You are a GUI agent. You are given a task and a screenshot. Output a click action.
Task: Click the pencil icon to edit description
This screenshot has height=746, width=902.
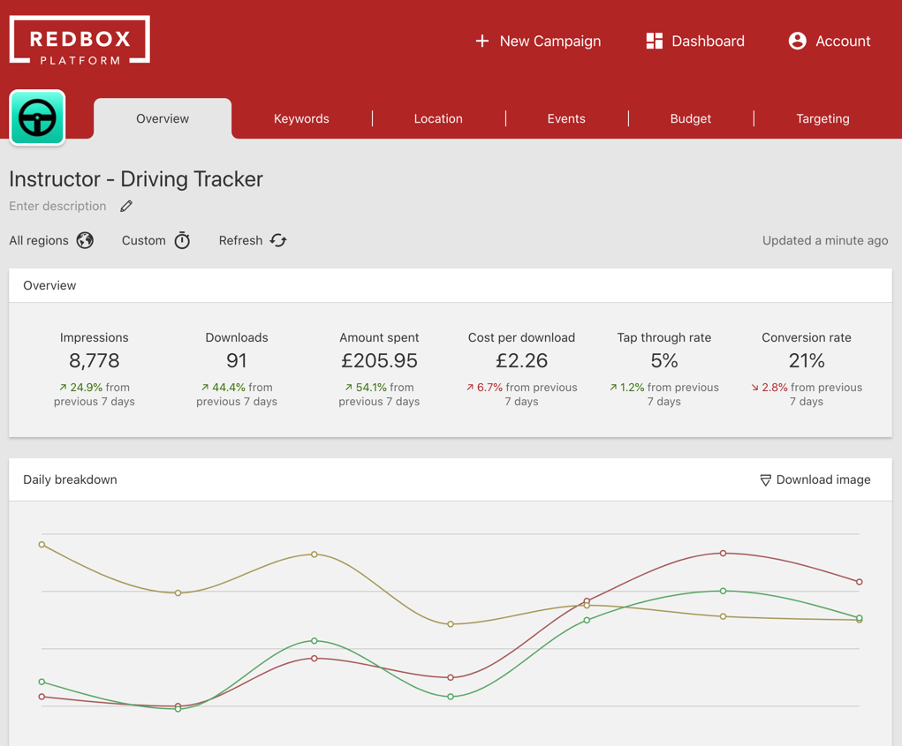point(126,206)
